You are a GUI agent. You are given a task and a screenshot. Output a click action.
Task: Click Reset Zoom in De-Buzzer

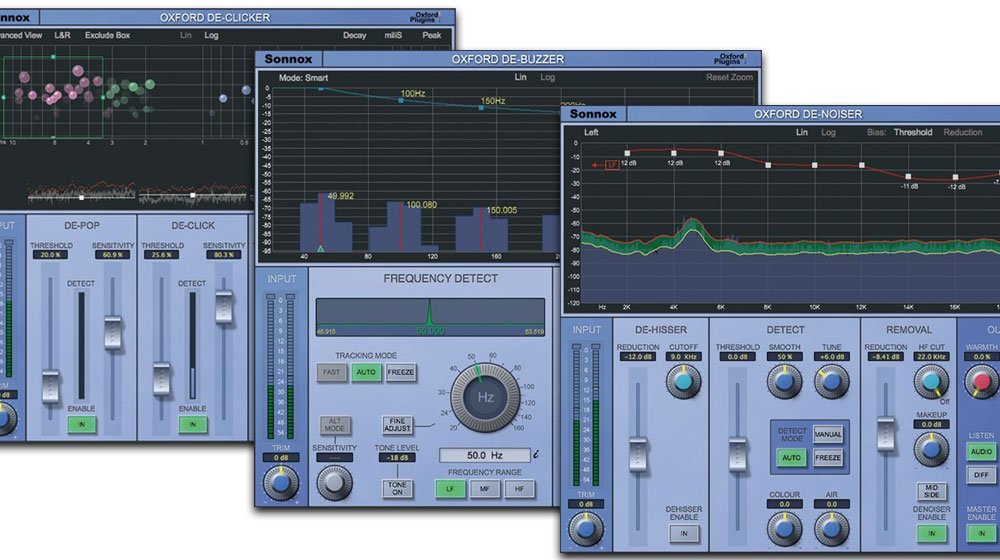pyautogui.click(x=729, y=77)
